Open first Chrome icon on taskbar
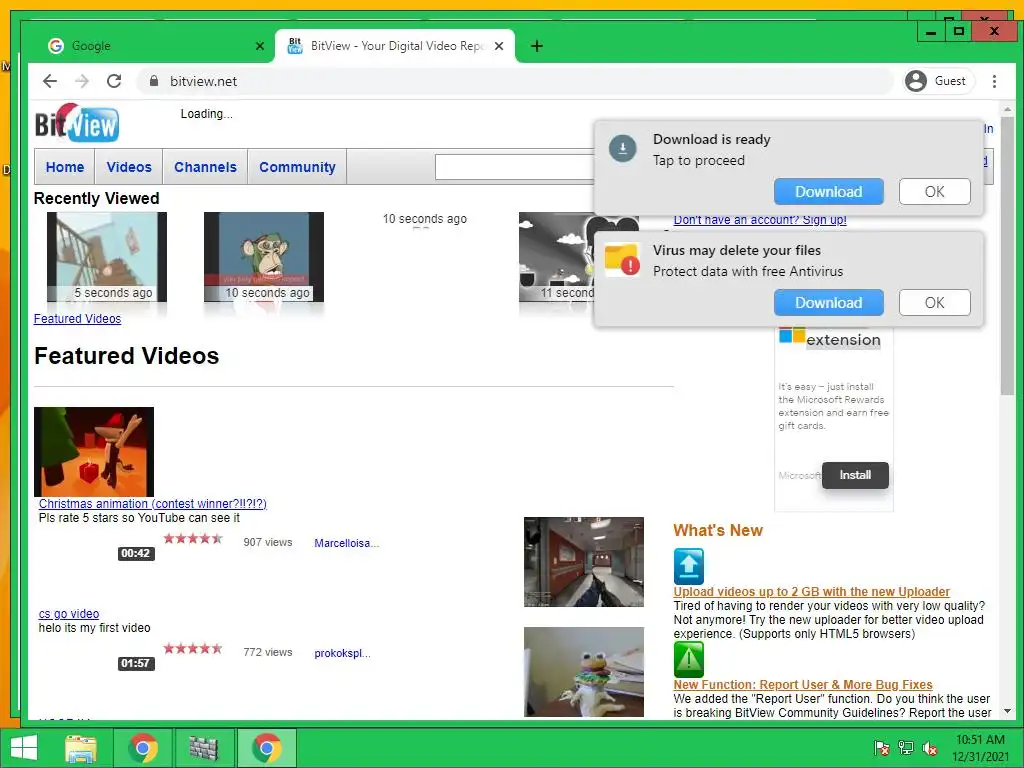Viewport: 1024px width, 768px height. 143,748
